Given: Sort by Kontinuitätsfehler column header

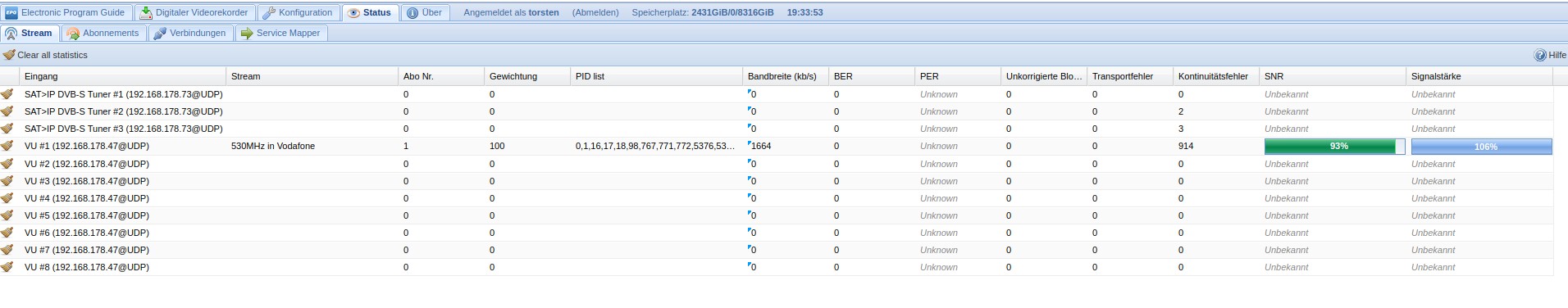Looking at the screenshot, I should (1216, 76).
